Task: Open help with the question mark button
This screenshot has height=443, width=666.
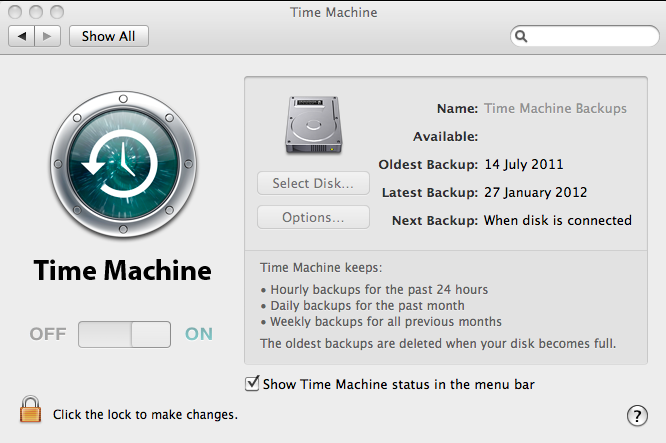Action: click(x=636, y=415)
